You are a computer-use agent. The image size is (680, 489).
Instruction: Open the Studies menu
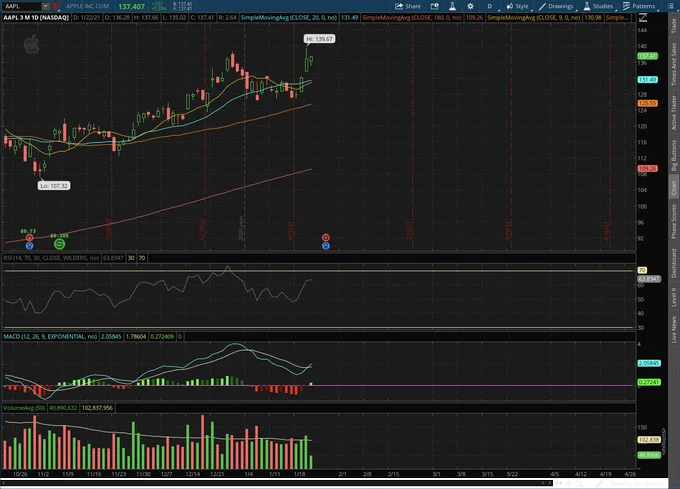pyautogui.click(x=598, y=6)
